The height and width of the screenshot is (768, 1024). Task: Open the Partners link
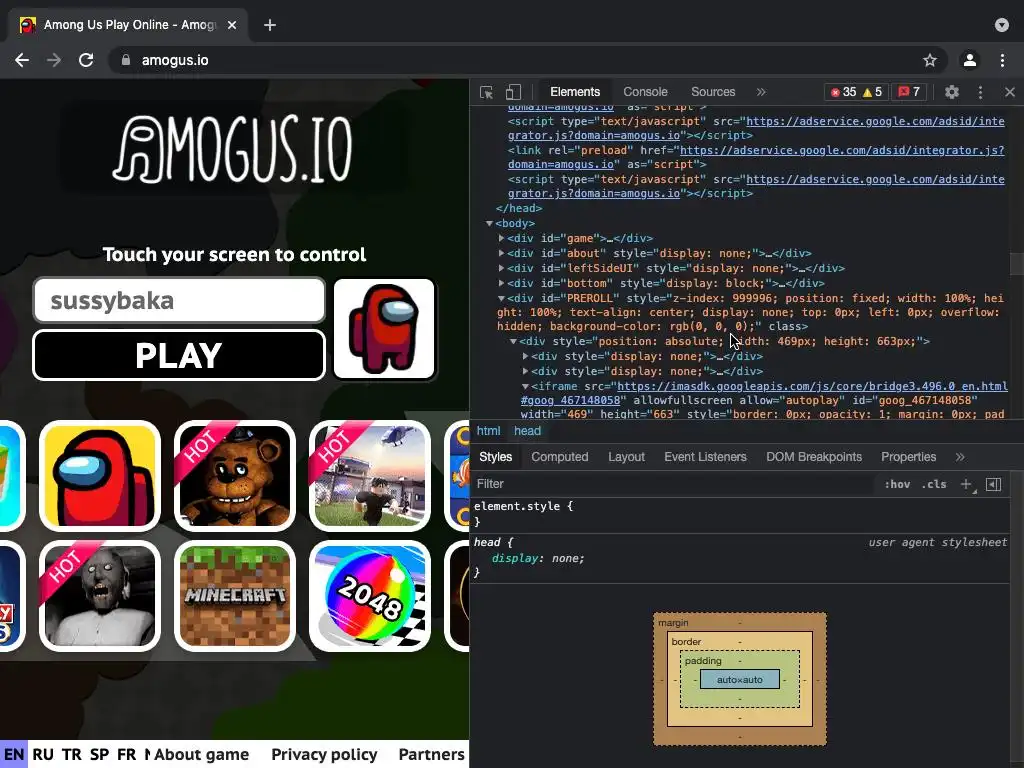pyautogui.click(x=432, y=754)
